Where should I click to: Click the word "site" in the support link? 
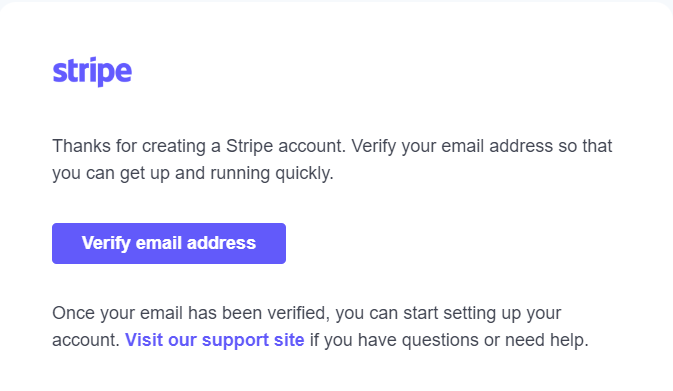point(289,340)
